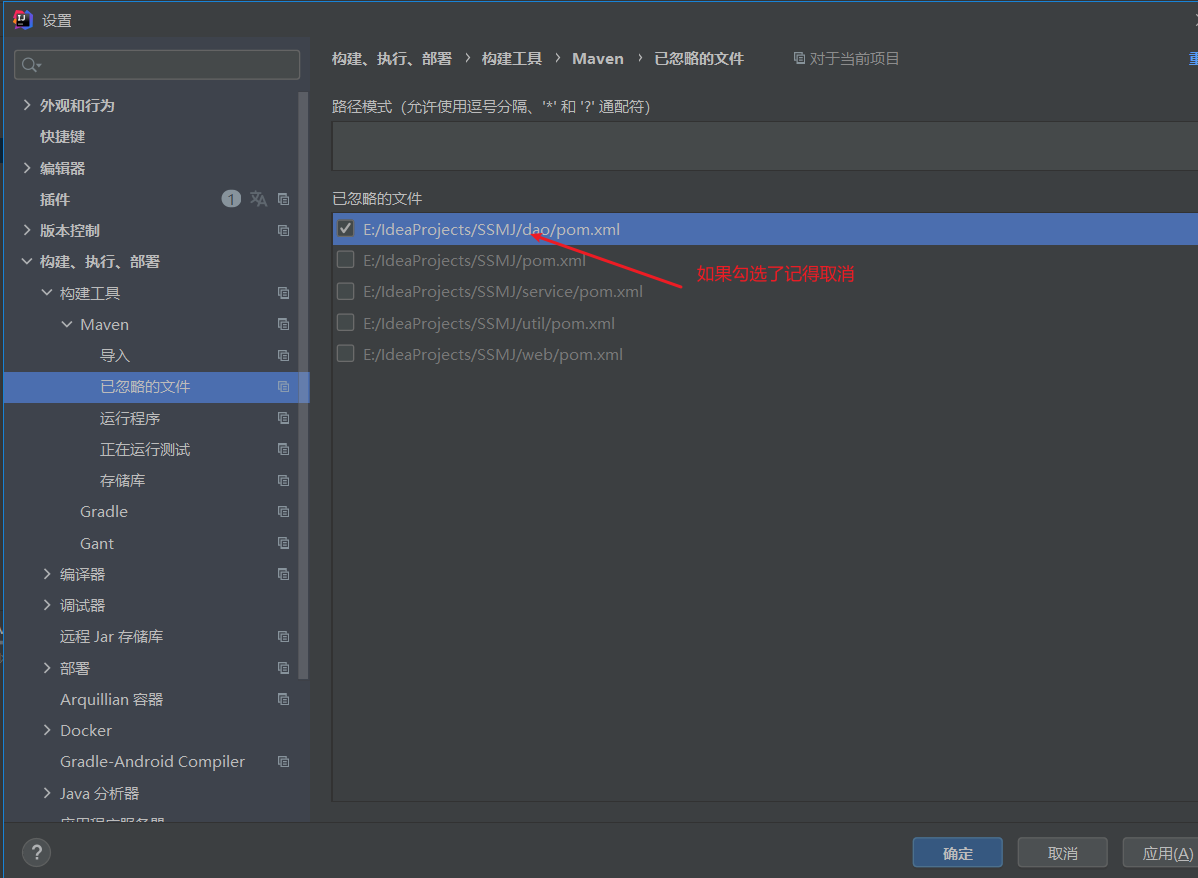
Task: Expand the 调试器 node
Action: point(47,605)
